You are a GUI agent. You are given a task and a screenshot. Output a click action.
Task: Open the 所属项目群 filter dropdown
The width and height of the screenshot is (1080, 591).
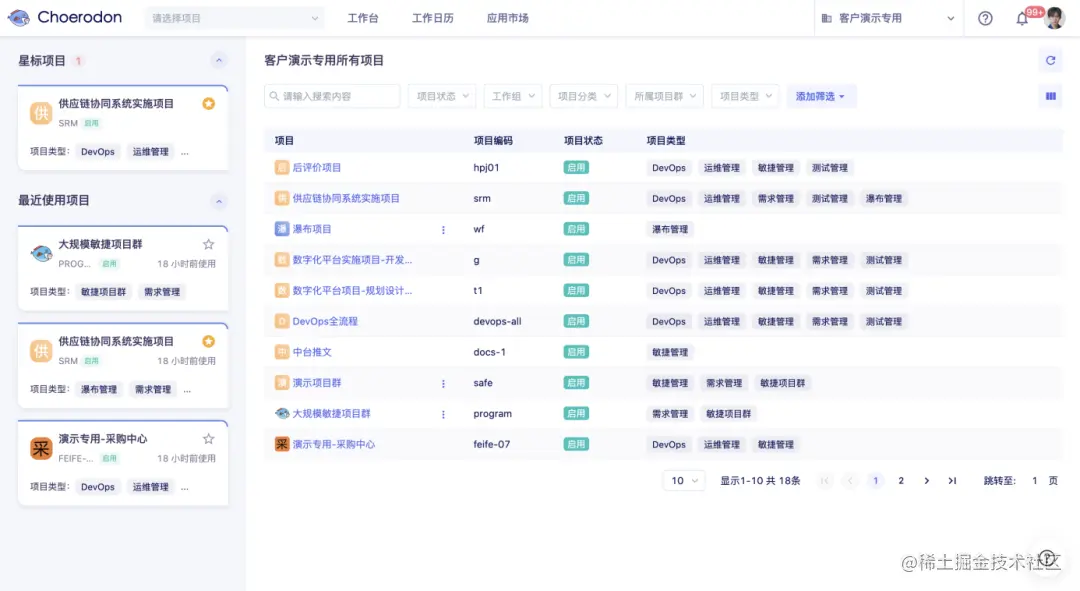[665, 96]
